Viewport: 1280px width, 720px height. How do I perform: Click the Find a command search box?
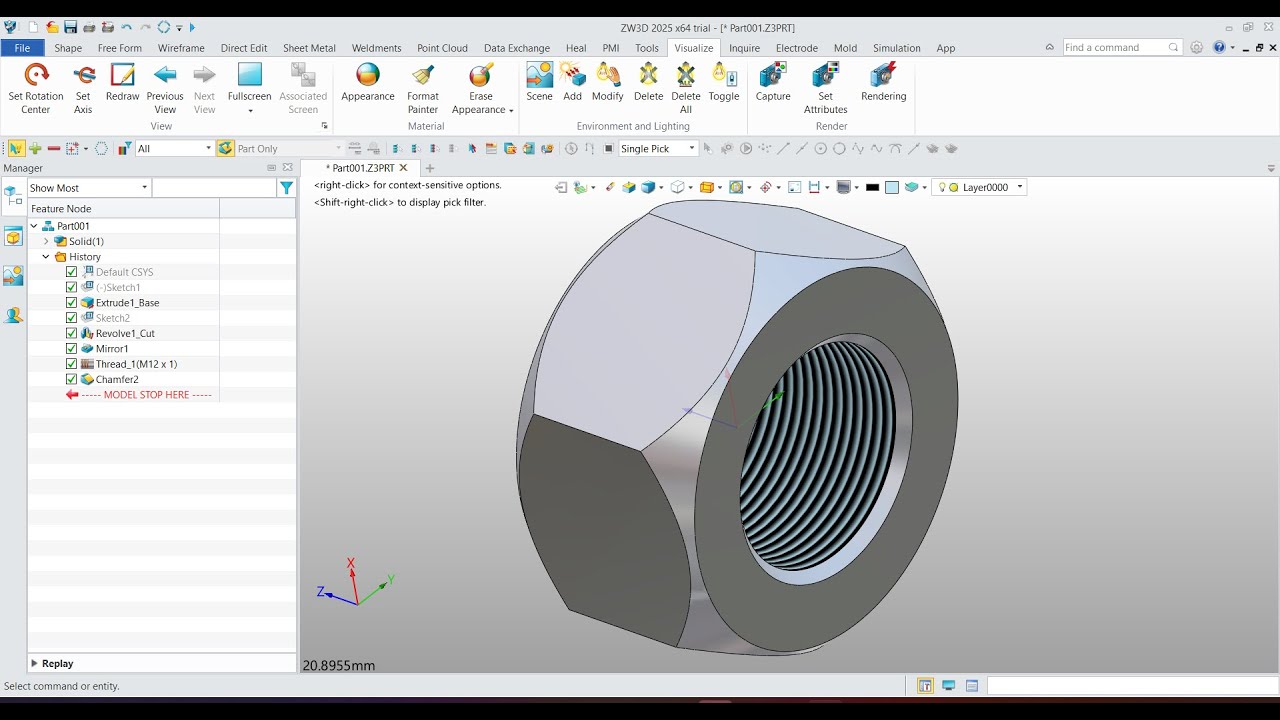coord(1121,47)
